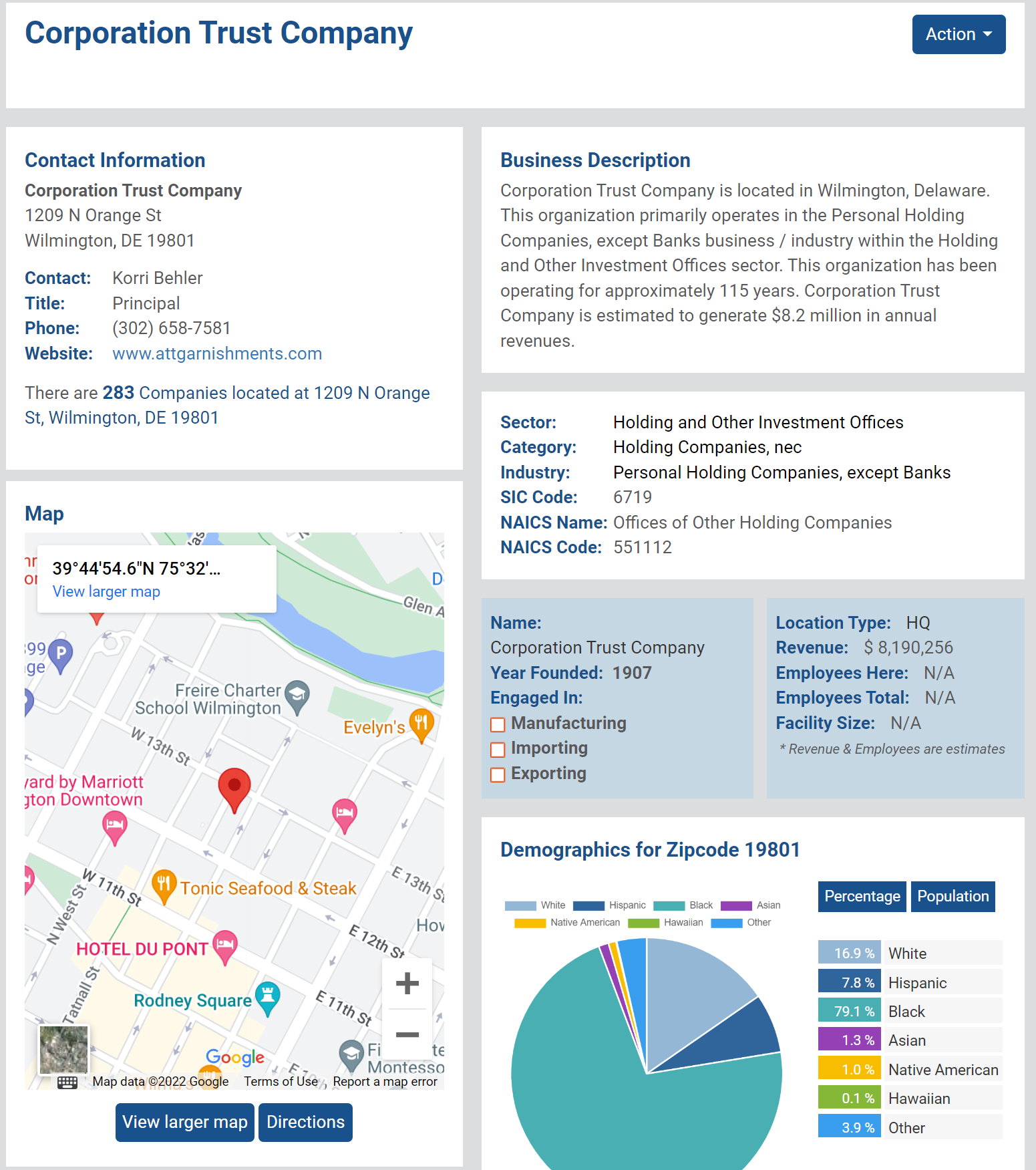Select the 79.1 % Black row
The height and width of the screenshot is (1170, 1036).
point(910,1012)
